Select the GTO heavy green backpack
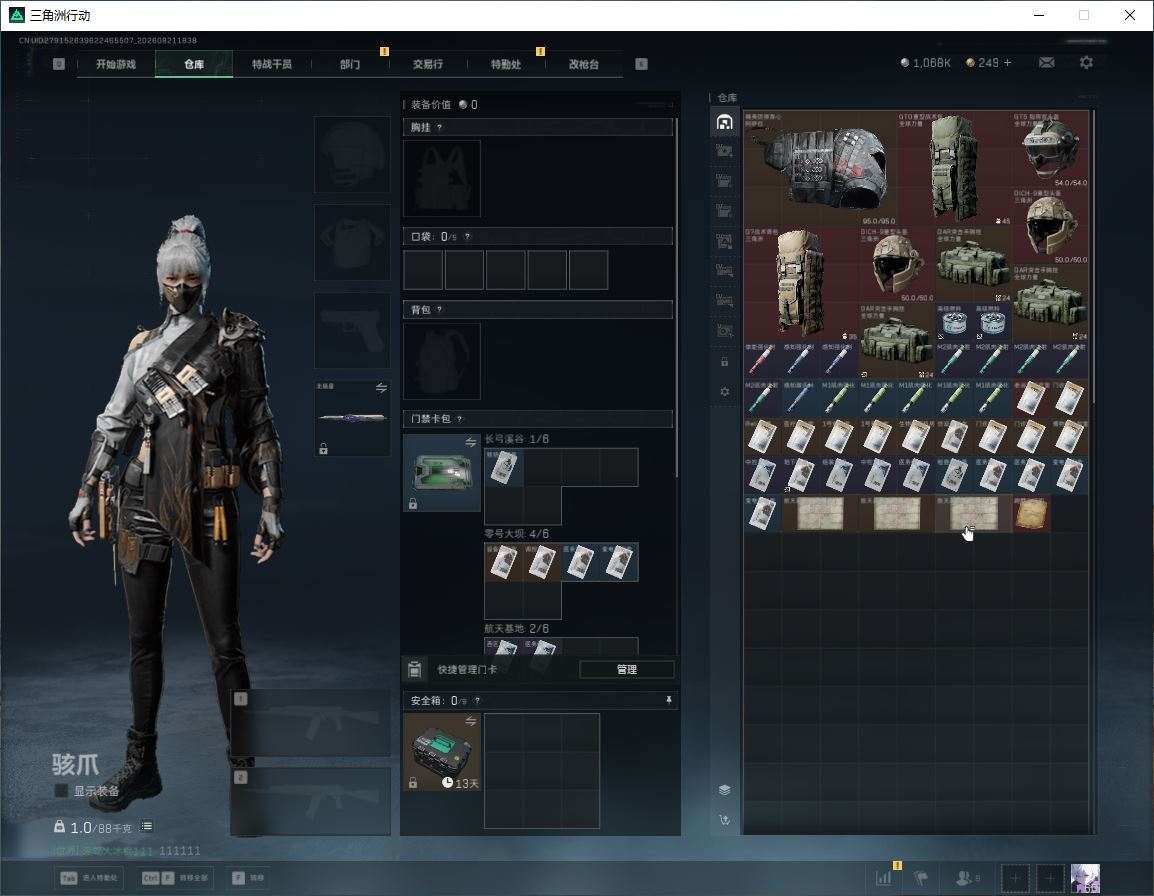 [x=954, y=168]
